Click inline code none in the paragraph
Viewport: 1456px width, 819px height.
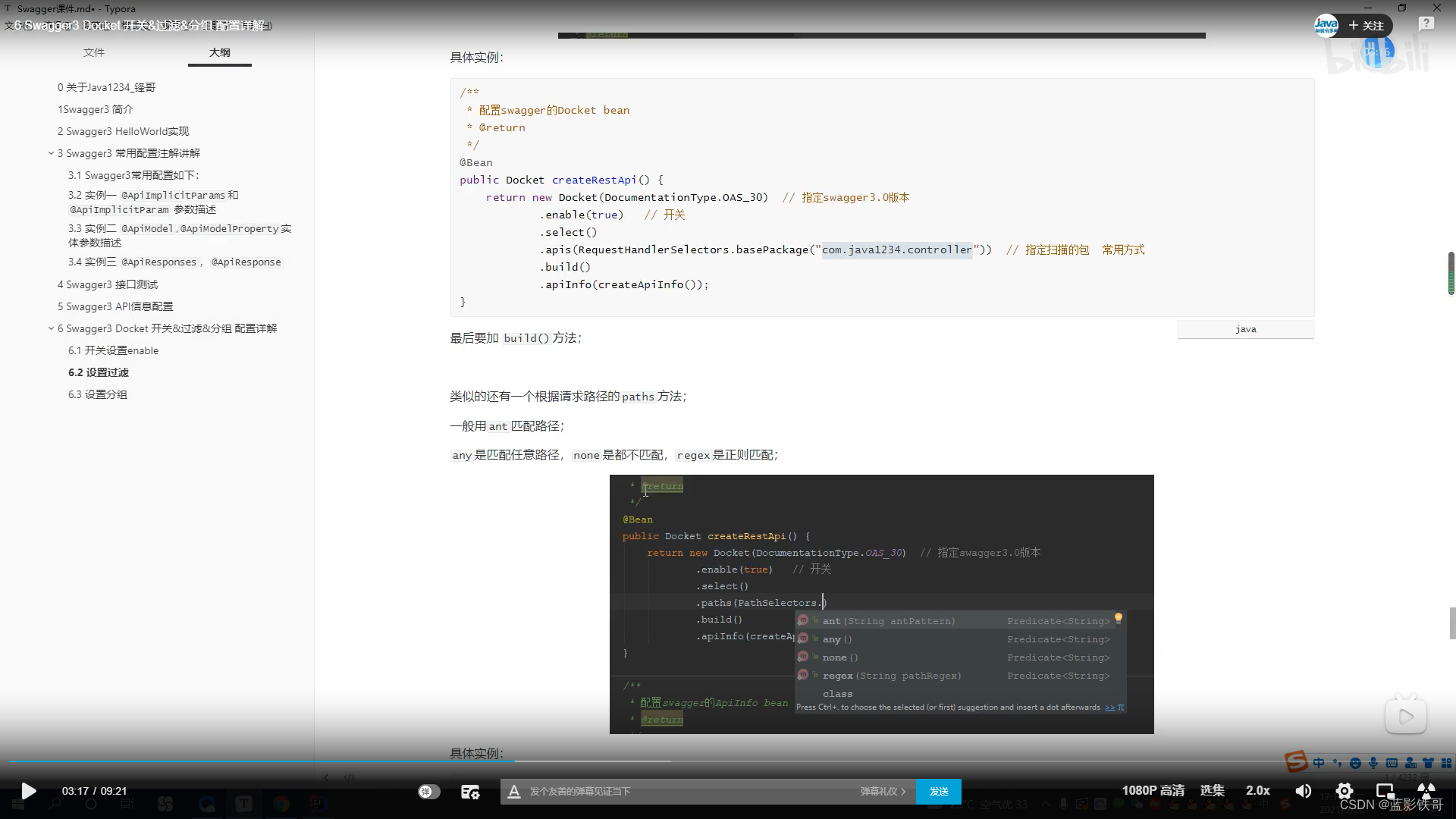[x=586, y=455]
